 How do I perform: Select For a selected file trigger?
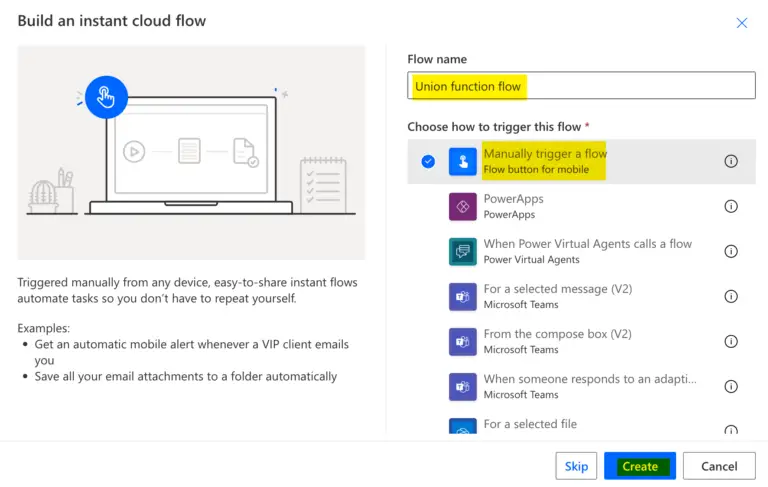pos(530,424)
